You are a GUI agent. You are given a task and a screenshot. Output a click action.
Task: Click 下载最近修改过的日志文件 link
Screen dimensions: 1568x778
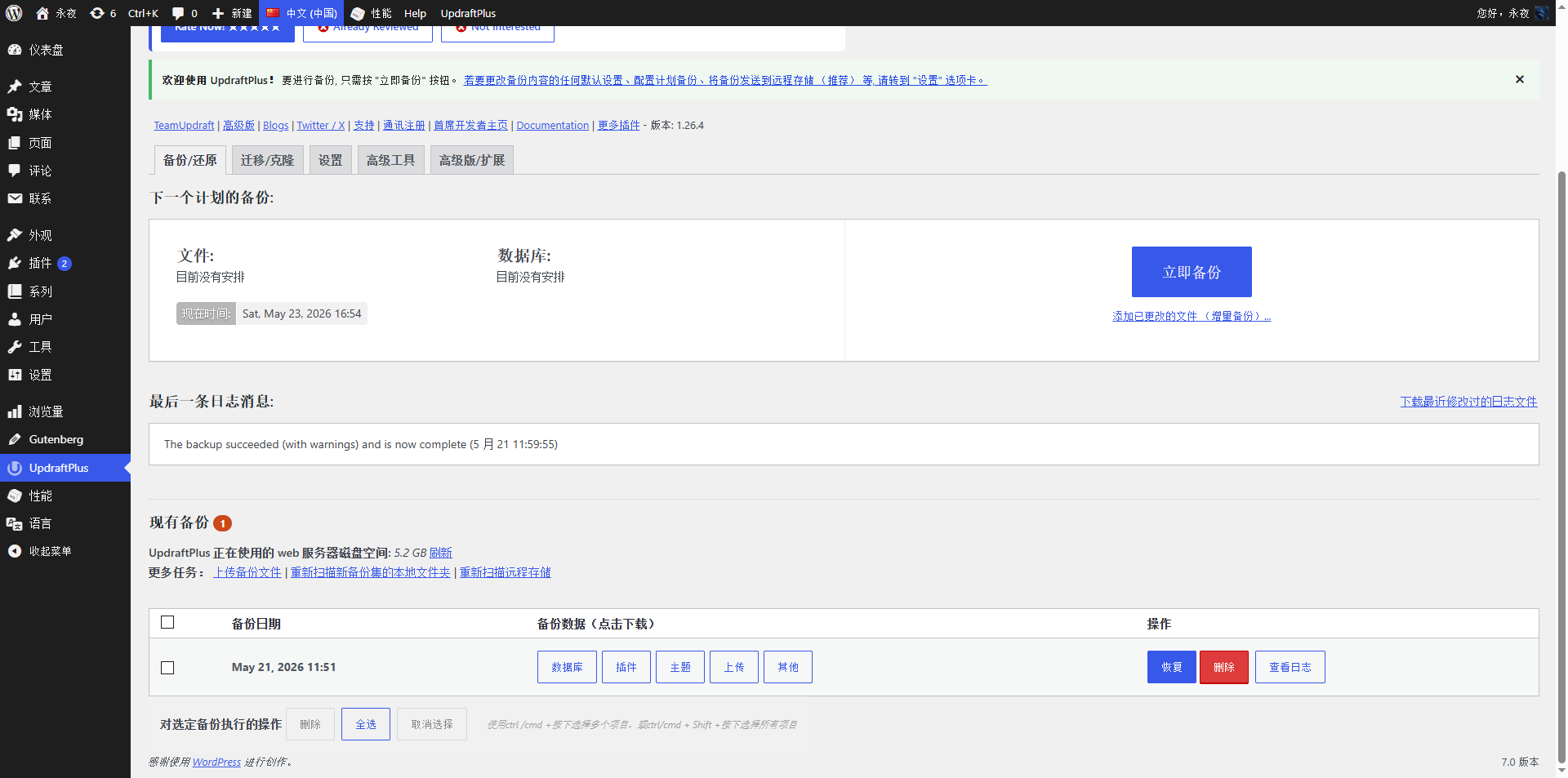[1468, 401]
